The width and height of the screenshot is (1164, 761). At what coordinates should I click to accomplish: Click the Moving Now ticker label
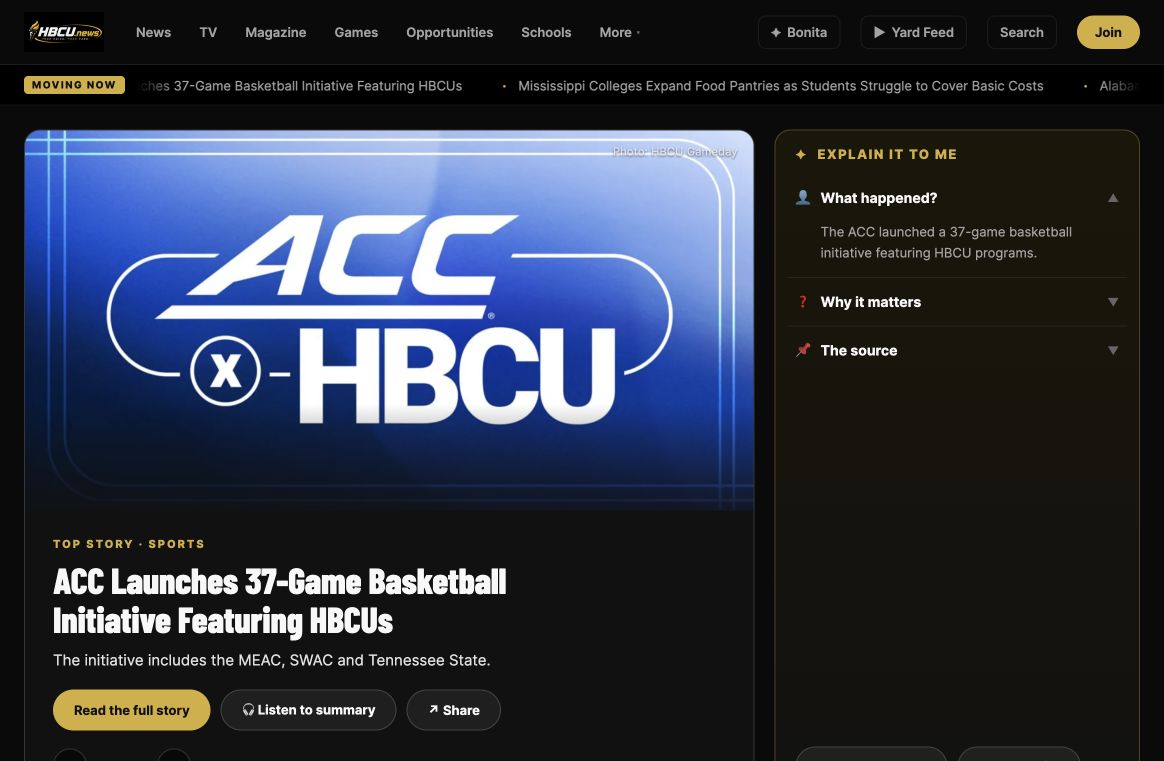[x=74, y=85]
